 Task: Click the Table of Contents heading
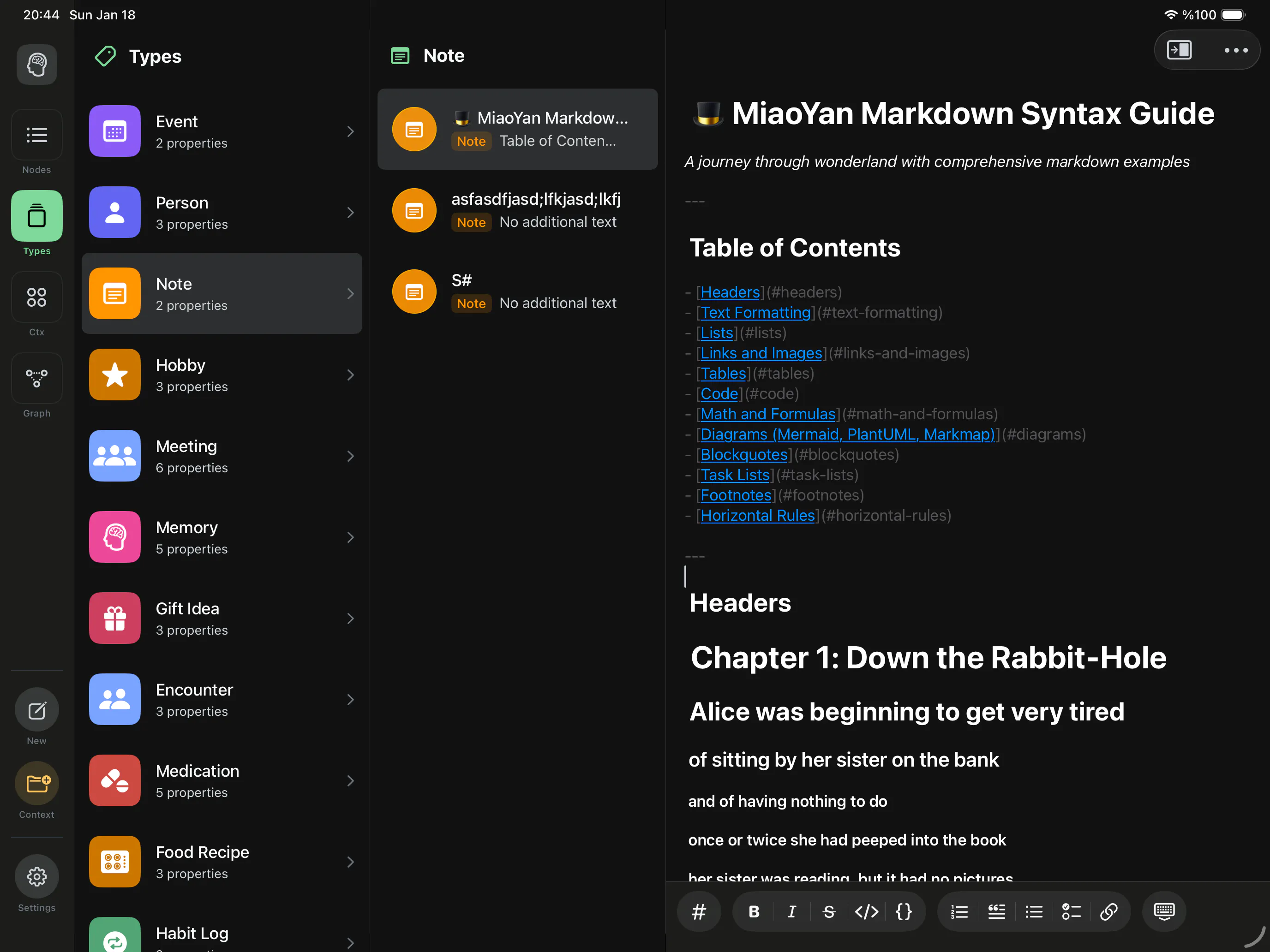click(795, 248)
